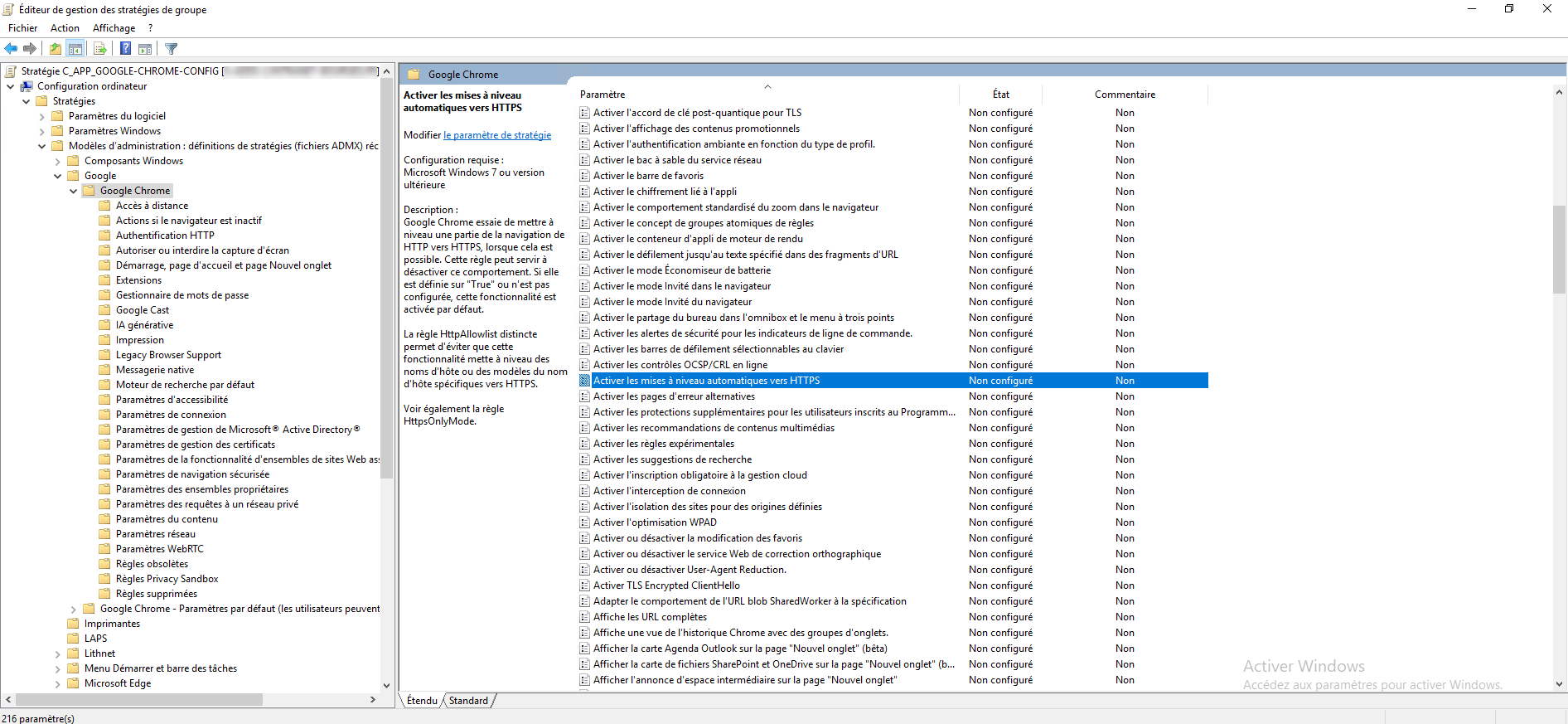Open Help with the question mark icon
Image resolution: width=1568 pixels, height=724 pixels.
[x=125, y=49]
